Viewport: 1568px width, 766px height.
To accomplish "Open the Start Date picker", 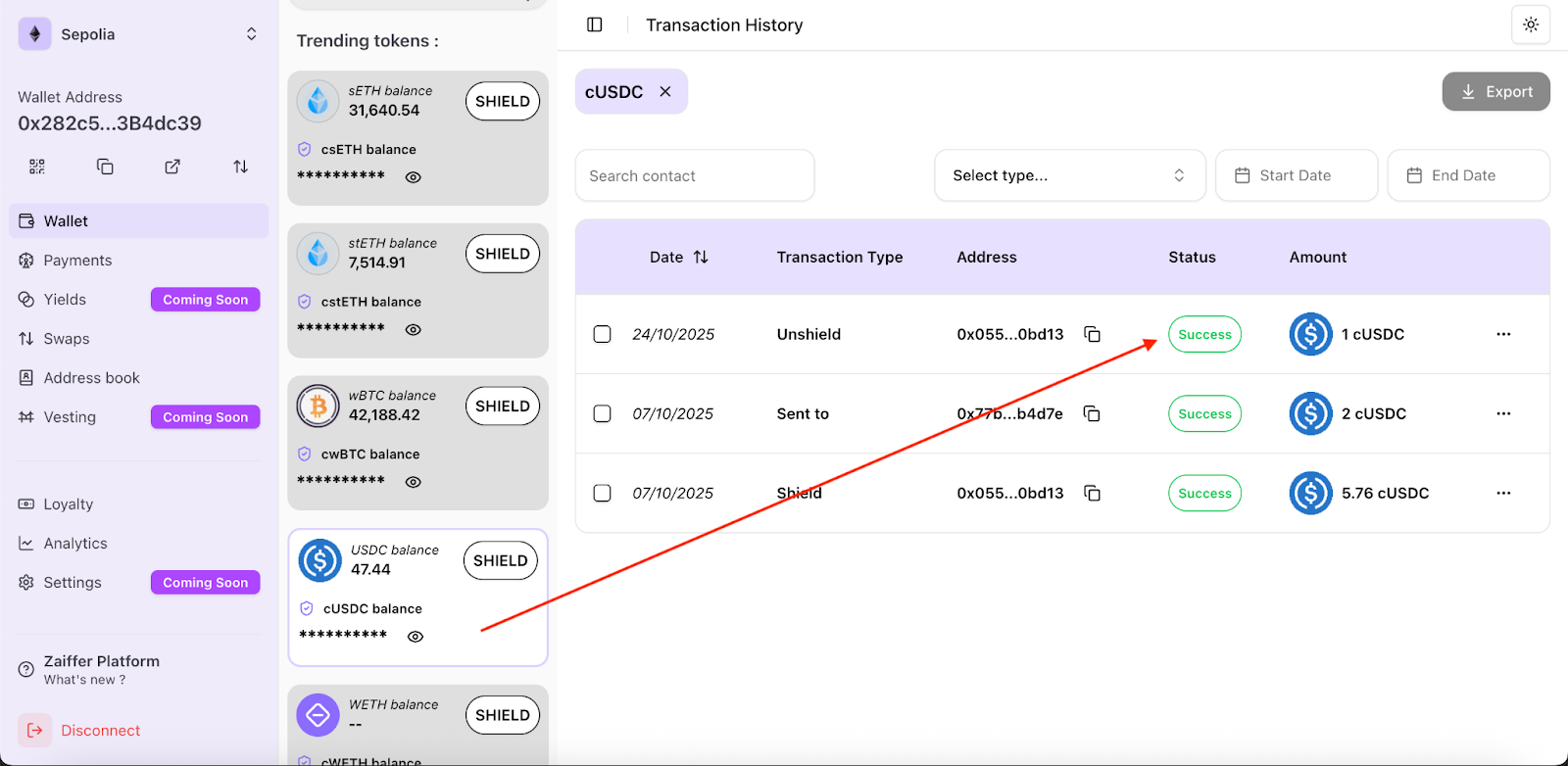I will click(x=1297, y=175).
